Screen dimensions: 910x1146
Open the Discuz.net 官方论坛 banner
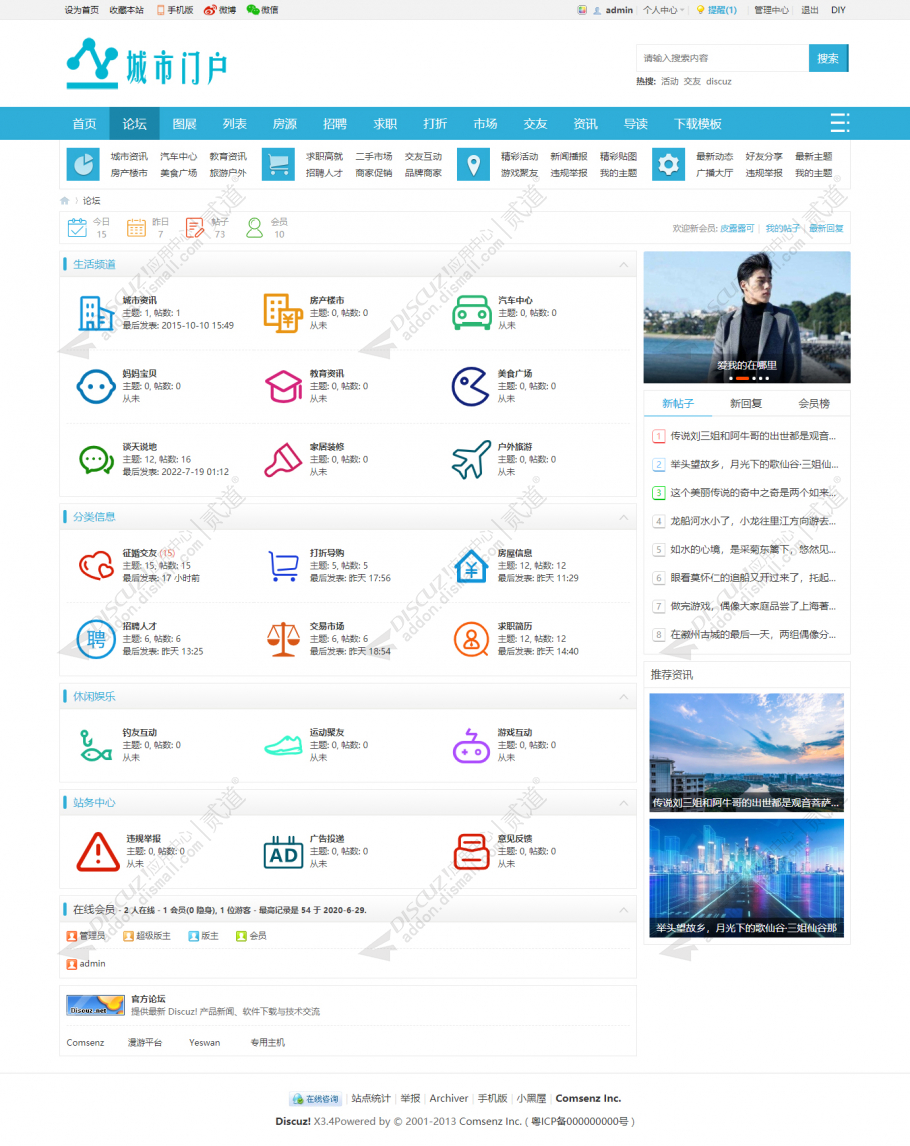click(95, 1005)
